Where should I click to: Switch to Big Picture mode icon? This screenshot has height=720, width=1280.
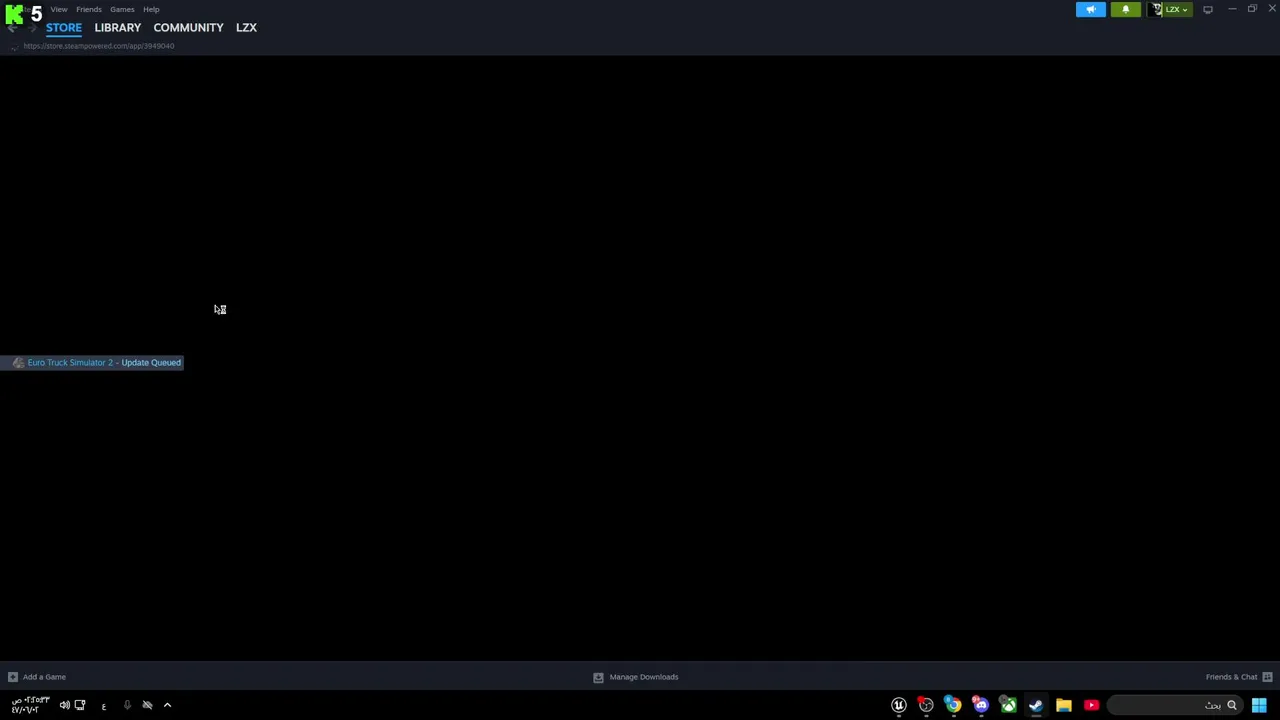click(x=1208, y=9)
